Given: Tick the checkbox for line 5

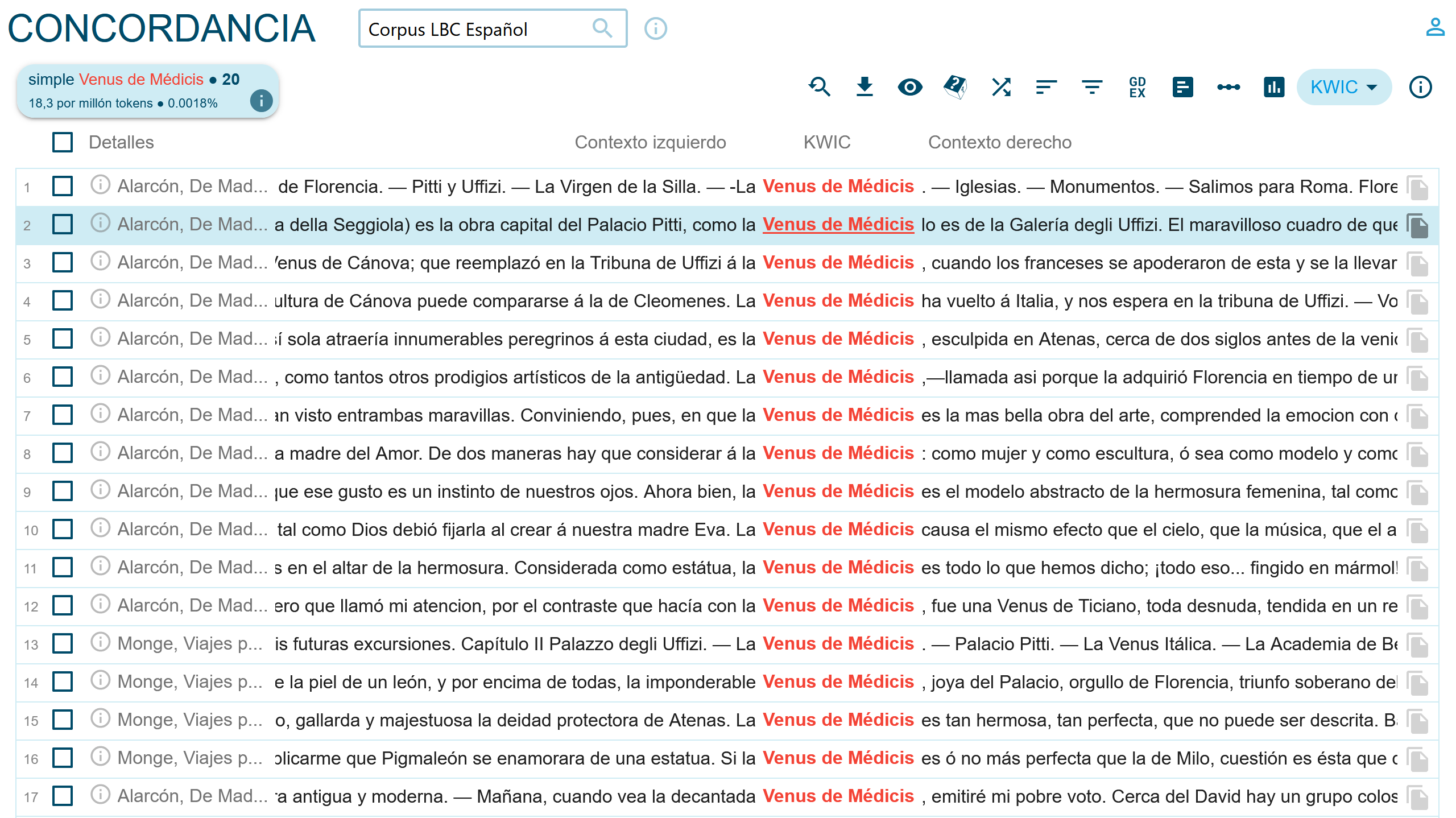Looking at the screenshot, I should (x=63, y=338).
